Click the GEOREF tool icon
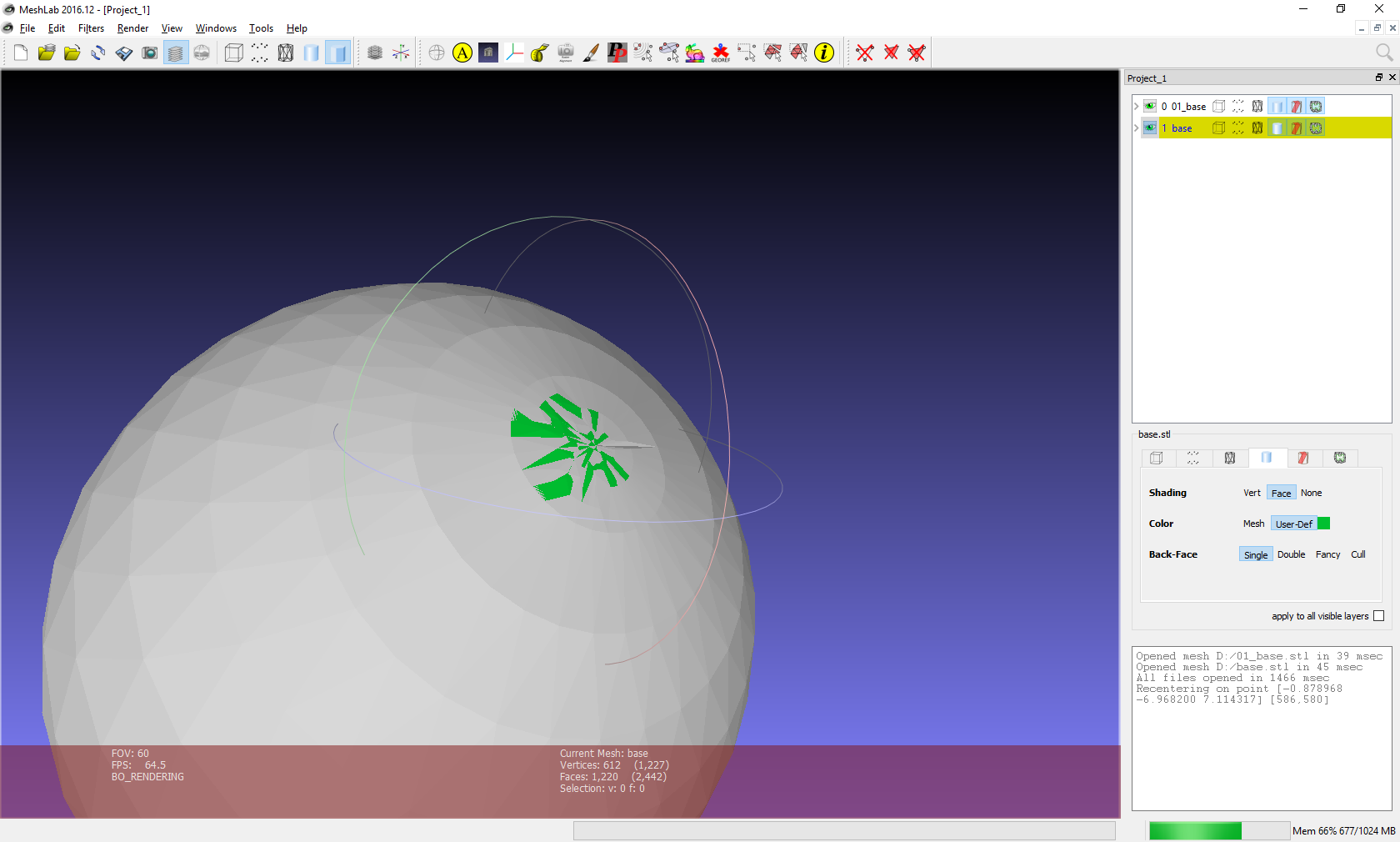The width and height of the screenshot is (1400, 842). (x=721, y=53)
